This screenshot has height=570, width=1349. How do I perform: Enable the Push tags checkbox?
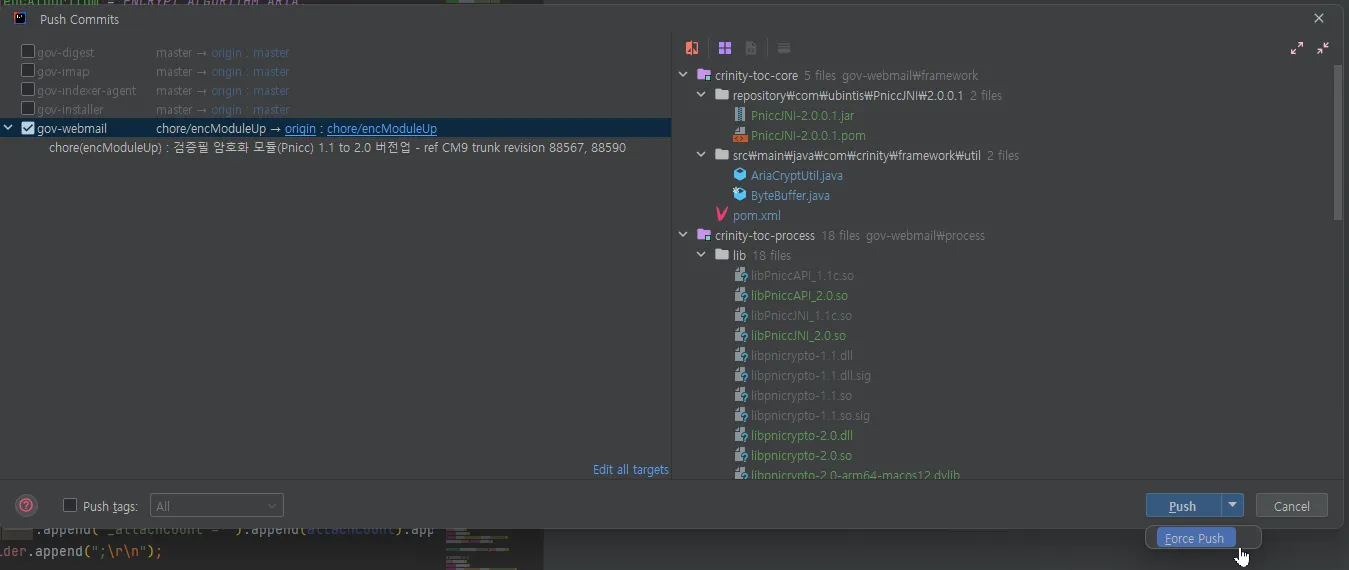point(70,506)
